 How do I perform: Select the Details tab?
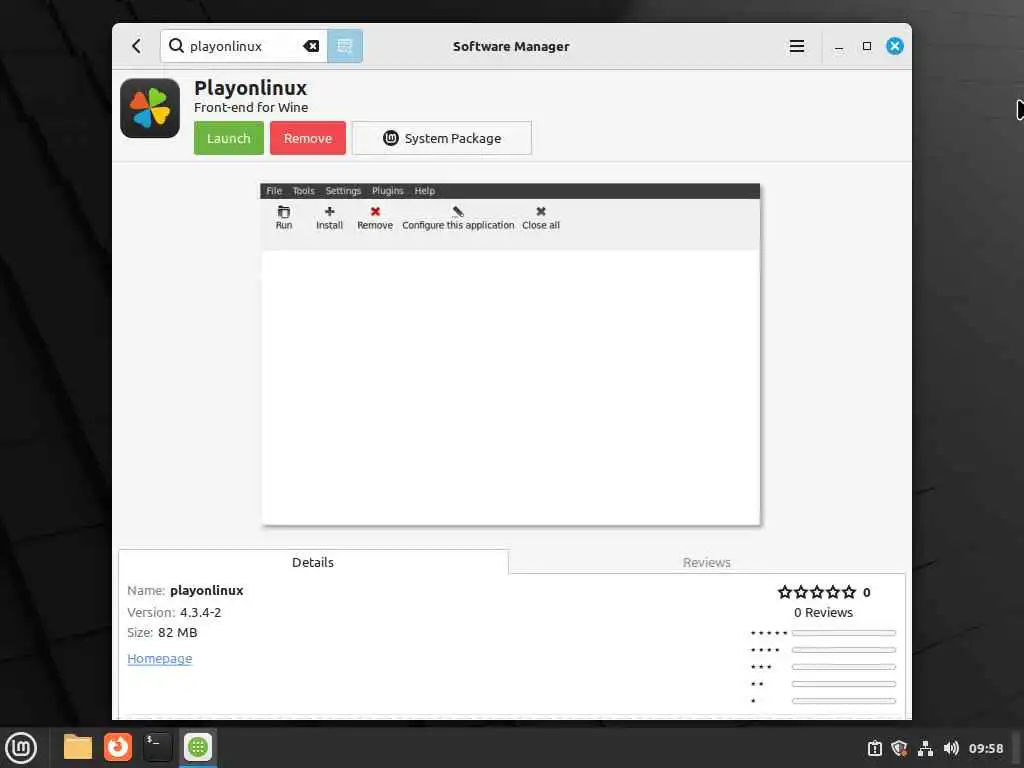click(x=313, y=562)
